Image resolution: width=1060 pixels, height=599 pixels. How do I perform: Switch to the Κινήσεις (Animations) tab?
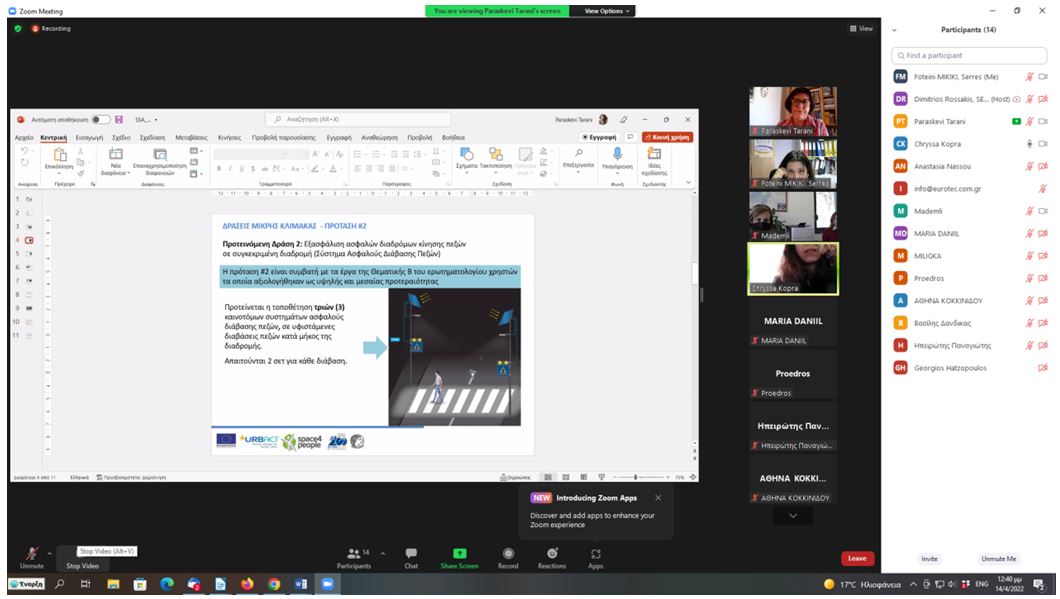(x=229, y=137)
